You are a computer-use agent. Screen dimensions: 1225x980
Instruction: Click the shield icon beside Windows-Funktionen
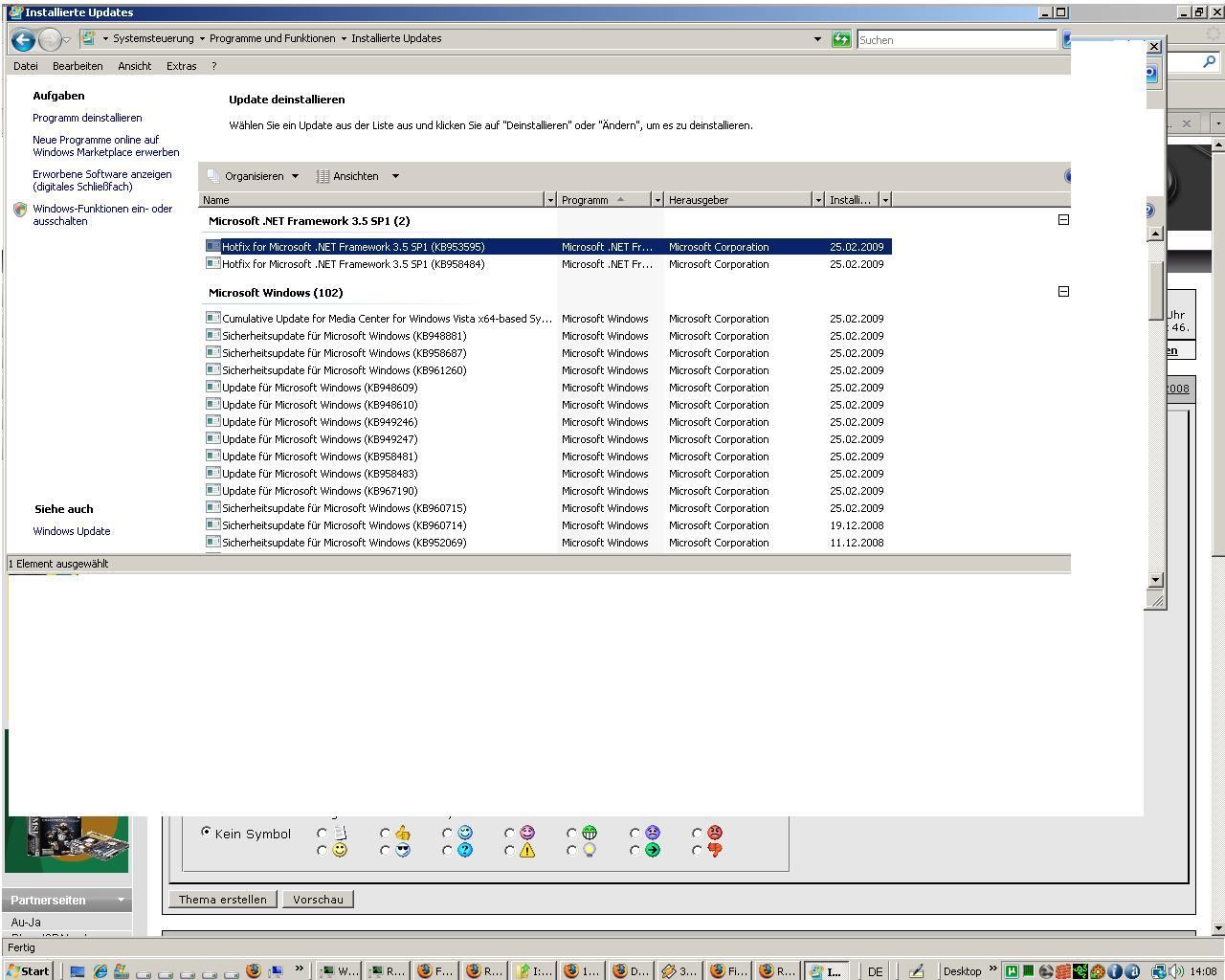20,210
